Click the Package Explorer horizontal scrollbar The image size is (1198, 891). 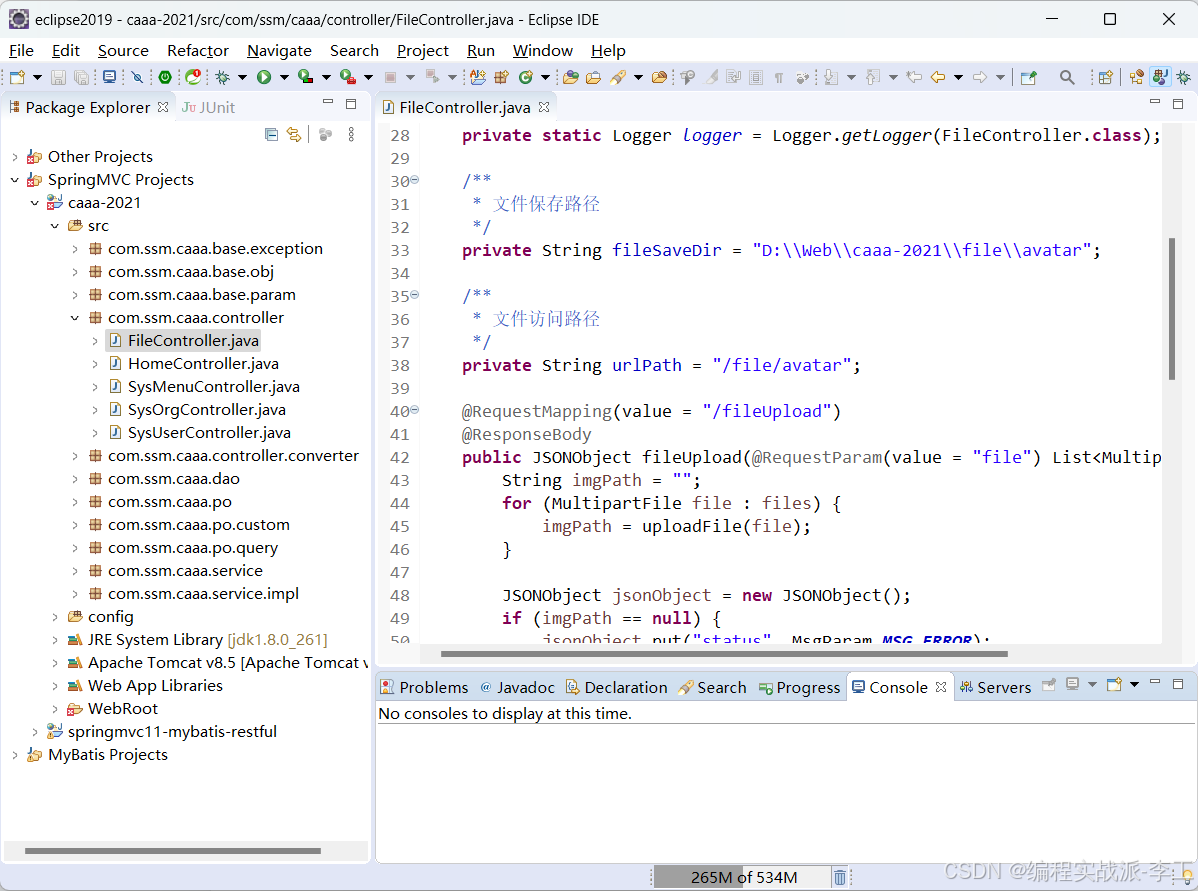coord(173,850)
